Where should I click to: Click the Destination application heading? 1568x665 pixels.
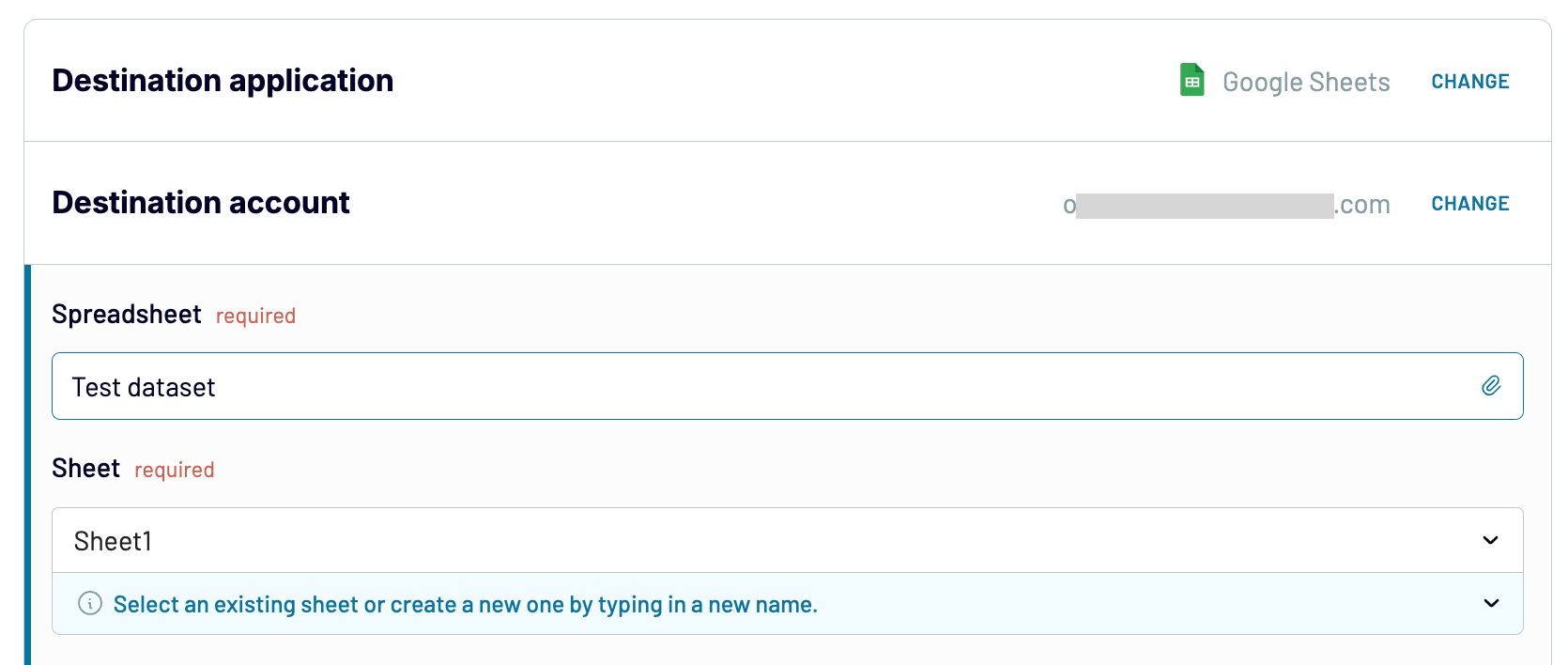coord(223,81)
